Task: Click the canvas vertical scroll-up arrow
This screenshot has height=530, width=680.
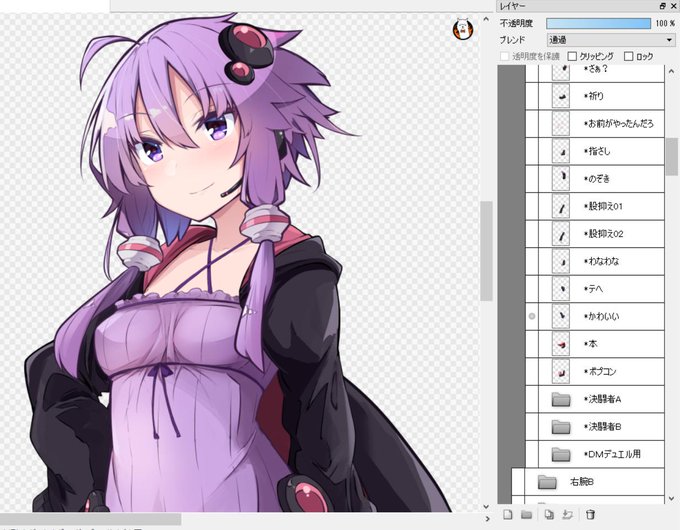Action: [486, 20]
